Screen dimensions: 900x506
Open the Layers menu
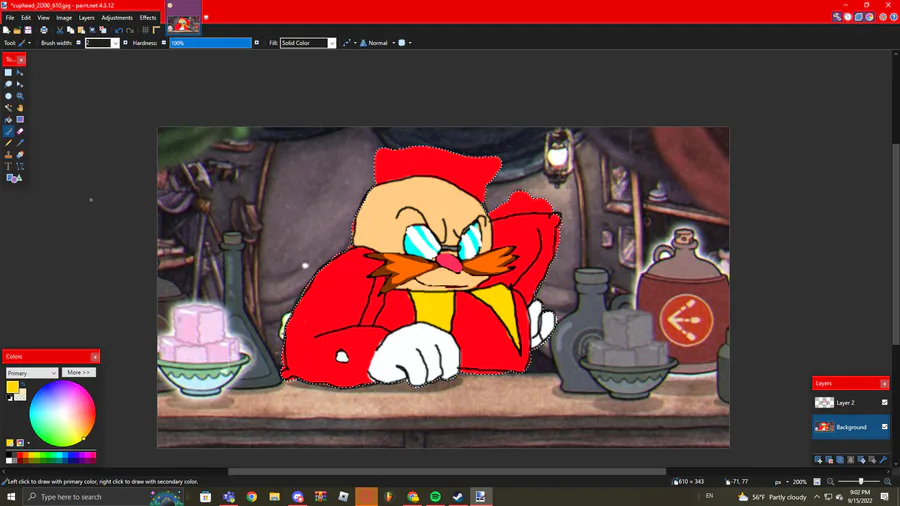pyautogui.click(x=86, y=18)
